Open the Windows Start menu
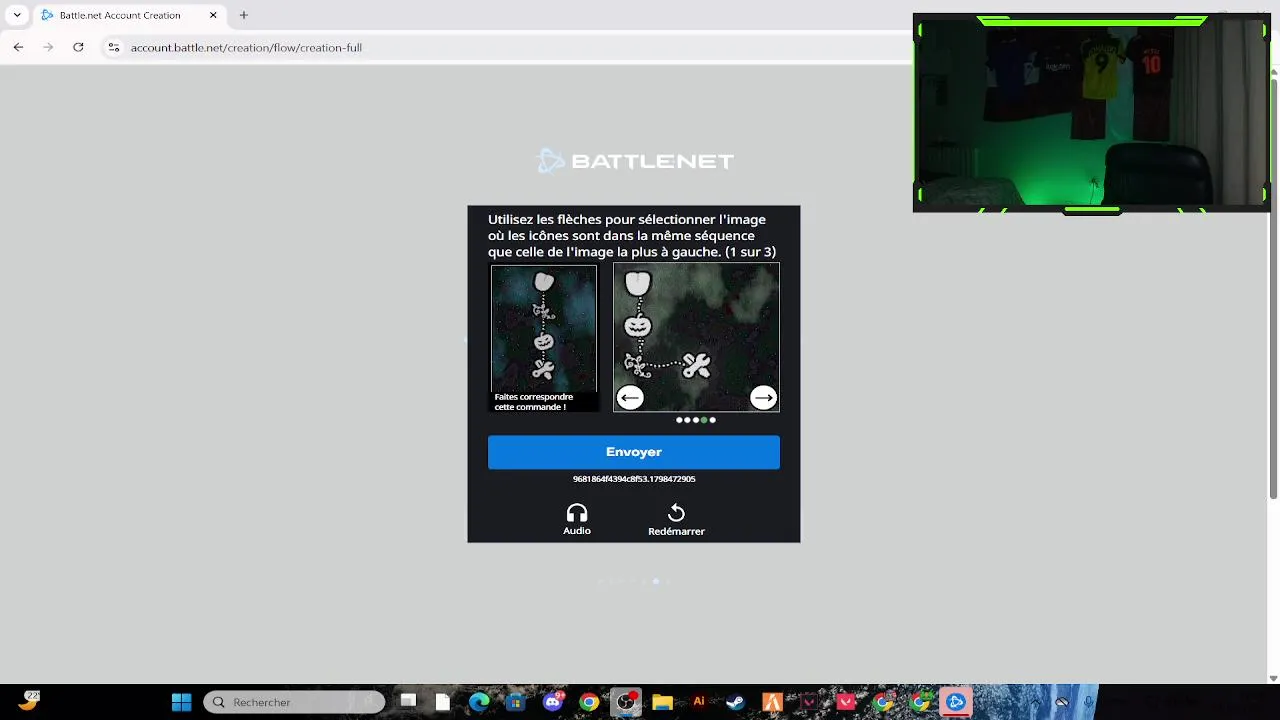Image resolution: width=1280 pixels, height=720 pixels. coord(181,702)
